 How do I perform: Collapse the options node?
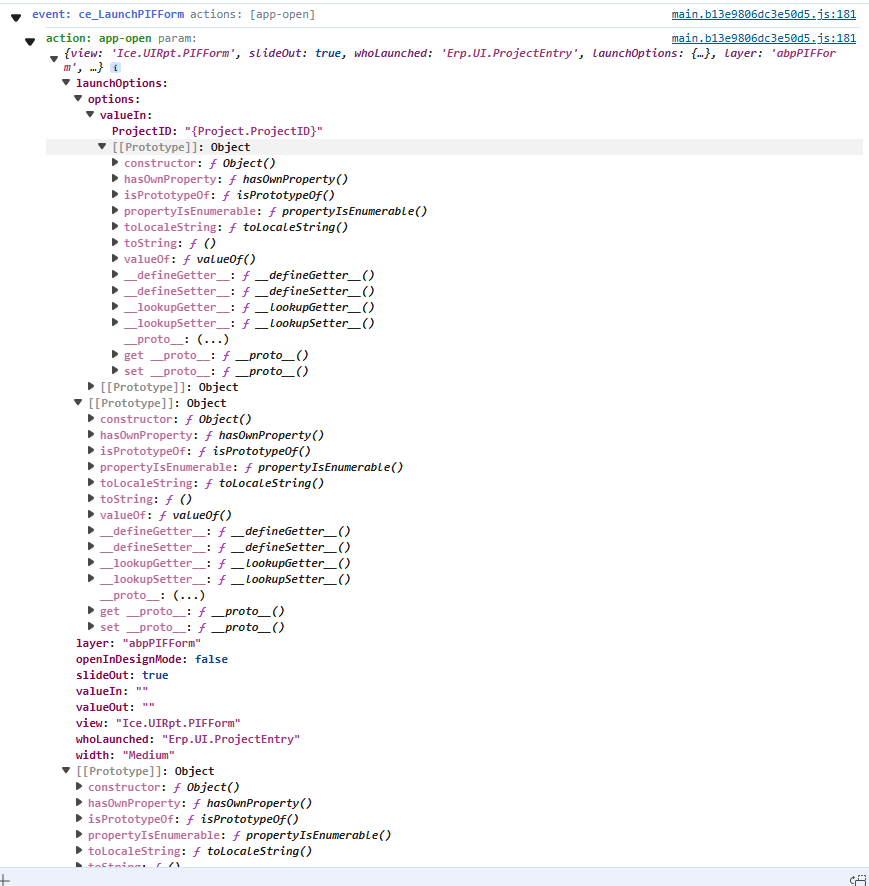[x=78, y=98]
